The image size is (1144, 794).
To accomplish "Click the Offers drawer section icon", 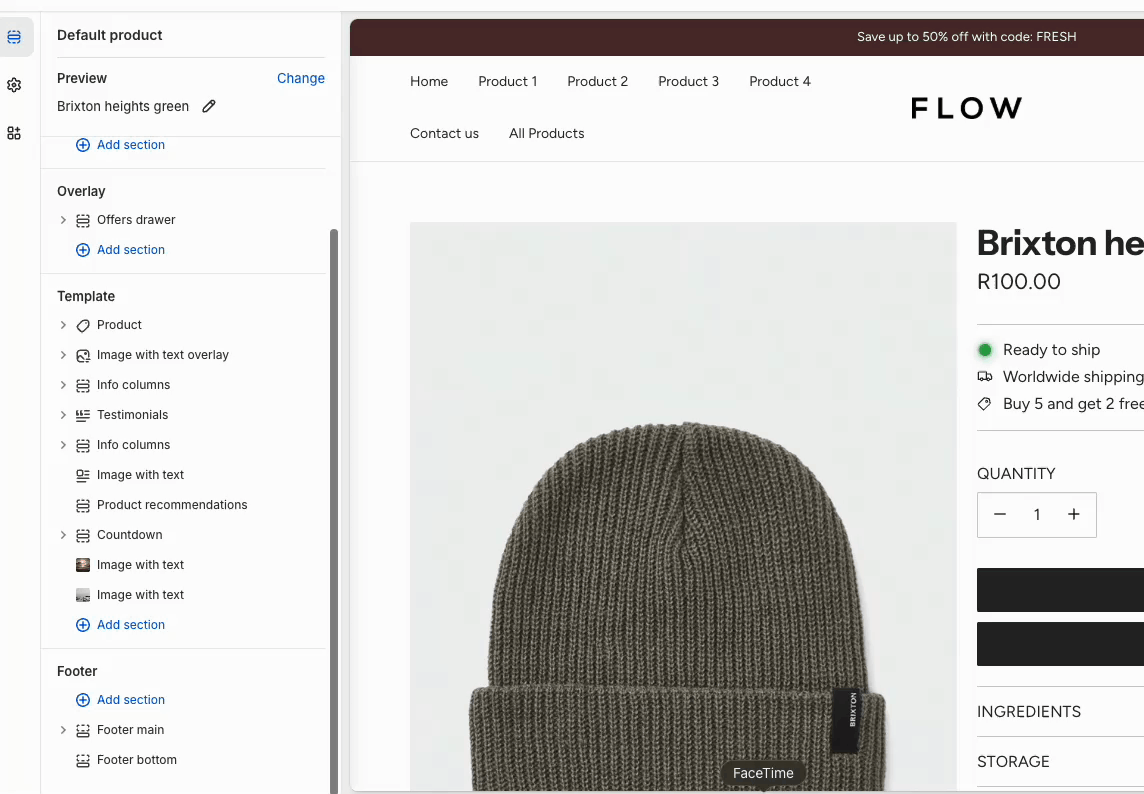I will (x=83, y=220).
